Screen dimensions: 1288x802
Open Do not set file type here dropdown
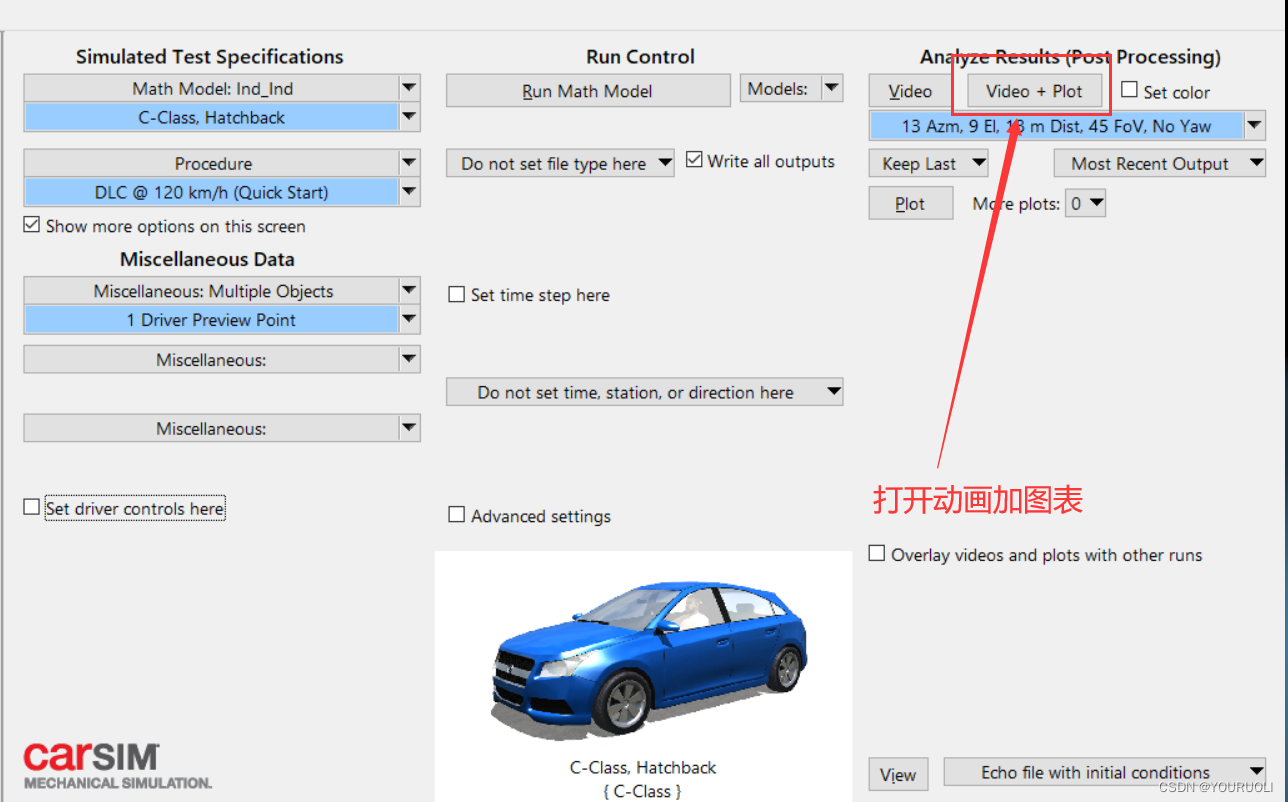click(560, 163)
